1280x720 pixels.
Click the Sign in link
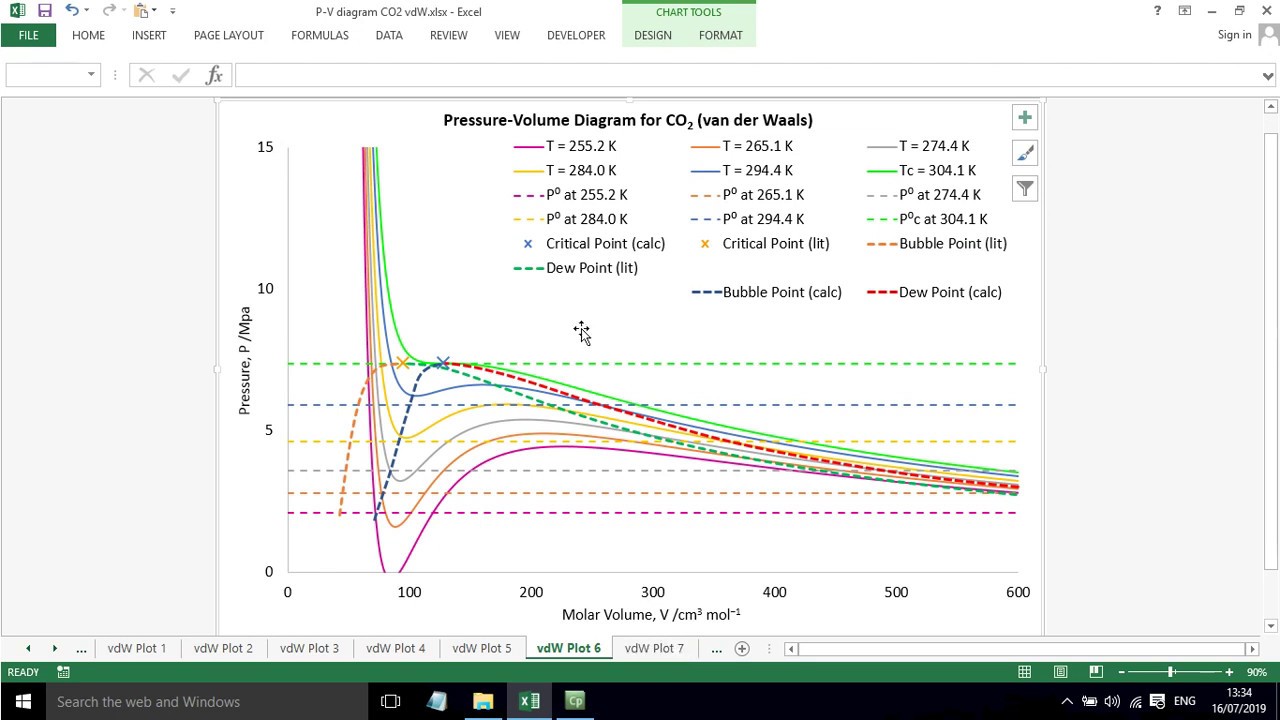(x=1235, y=35)
